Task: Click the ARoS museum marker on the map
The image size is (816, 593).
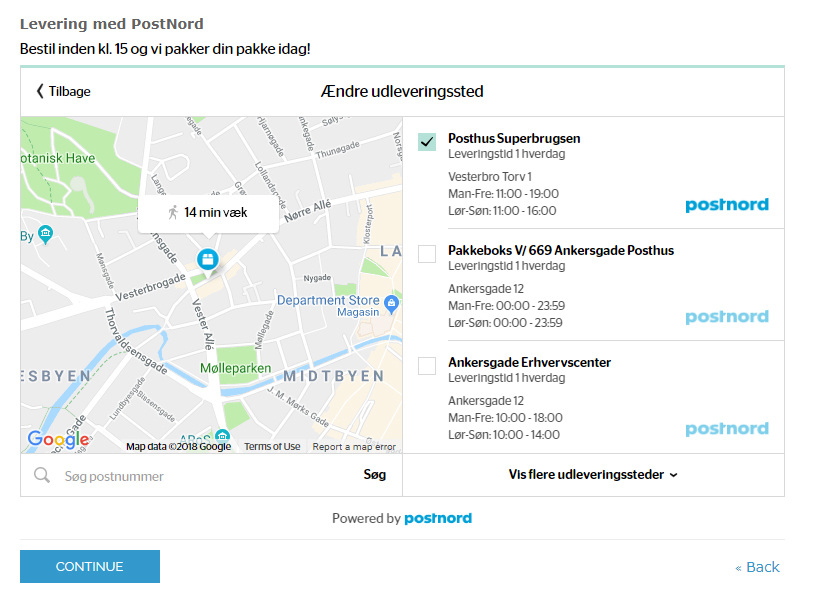Action: tap(222, 435)
